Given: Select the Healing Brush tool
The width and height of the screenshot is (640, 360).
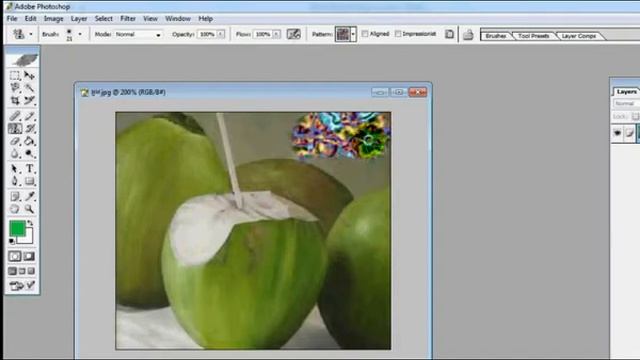Looking at the screenshot, I should tap(15, 116).
